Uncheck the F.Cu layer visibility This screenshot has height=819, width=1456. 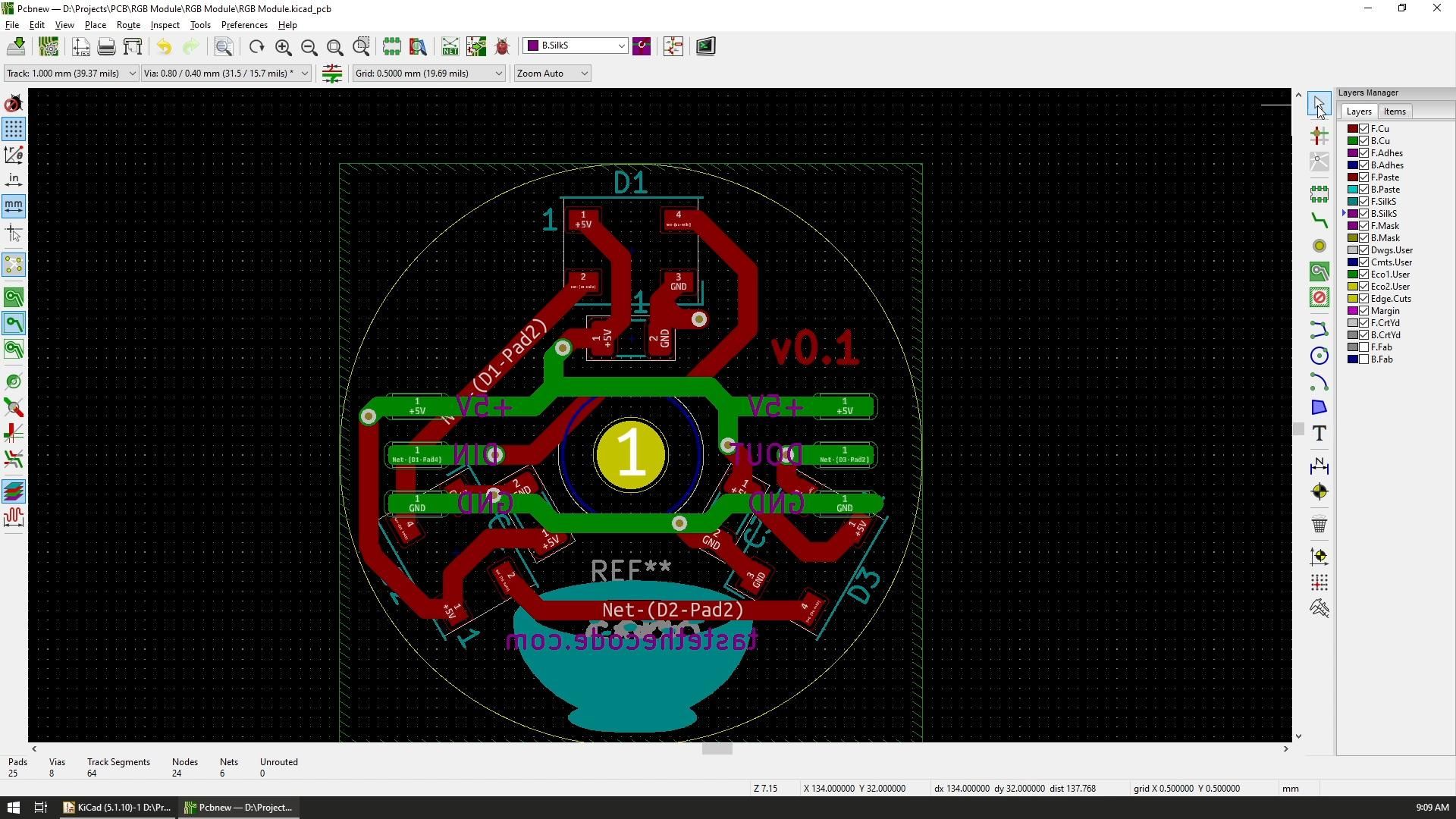1363,128
